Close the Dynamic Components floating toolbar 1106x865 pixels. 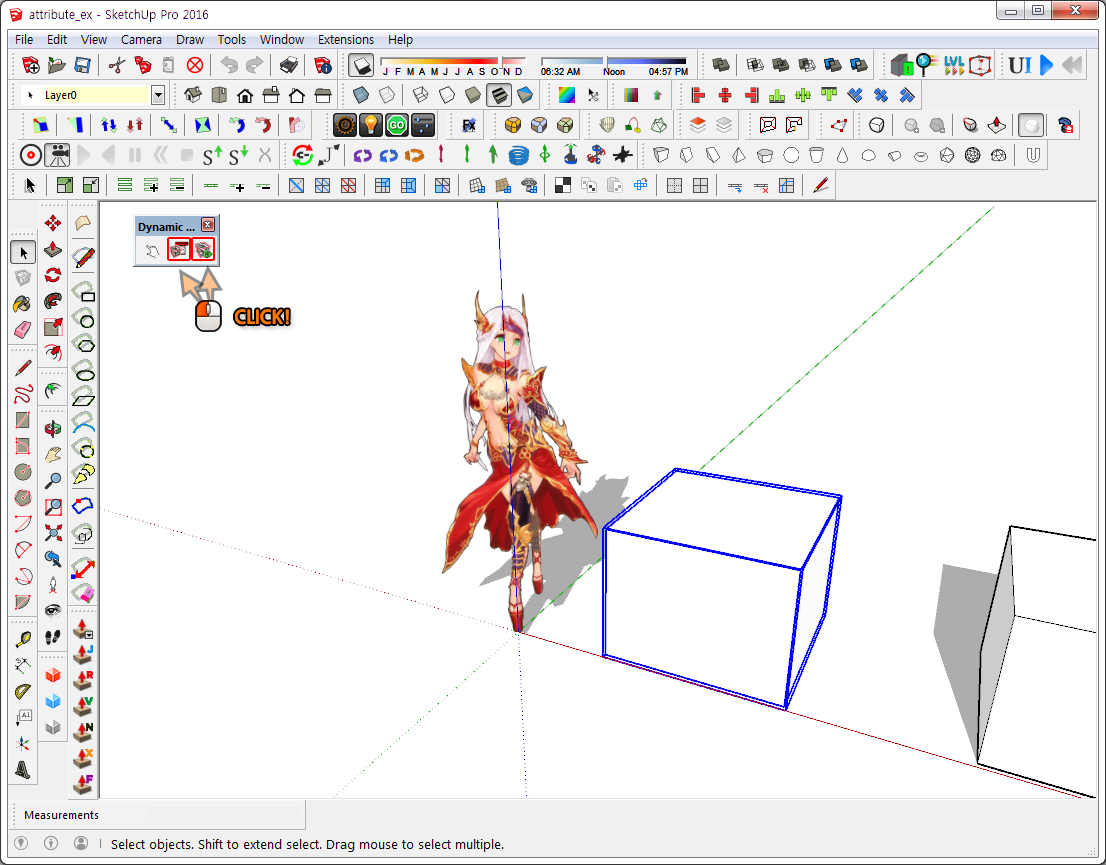pyautogui.click(x=207, y=225)
